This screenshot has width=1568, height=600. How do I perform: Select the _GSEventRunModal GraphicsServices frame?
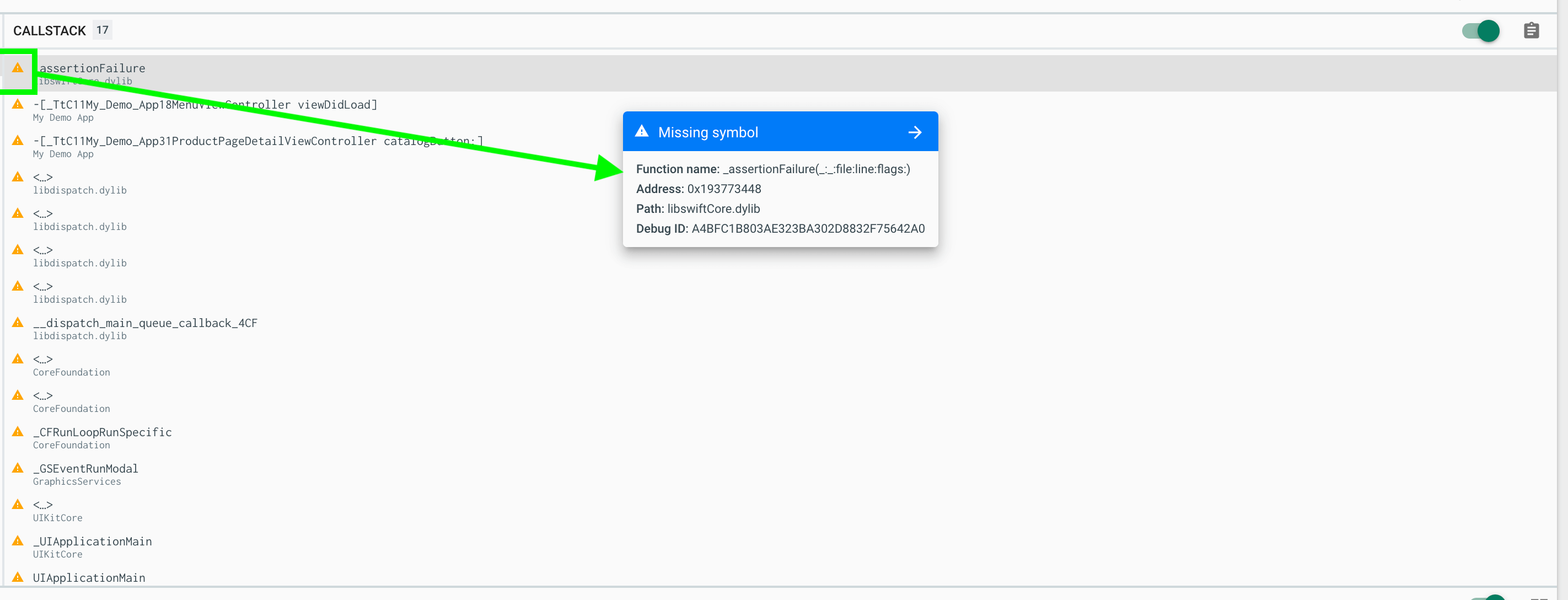86,468
